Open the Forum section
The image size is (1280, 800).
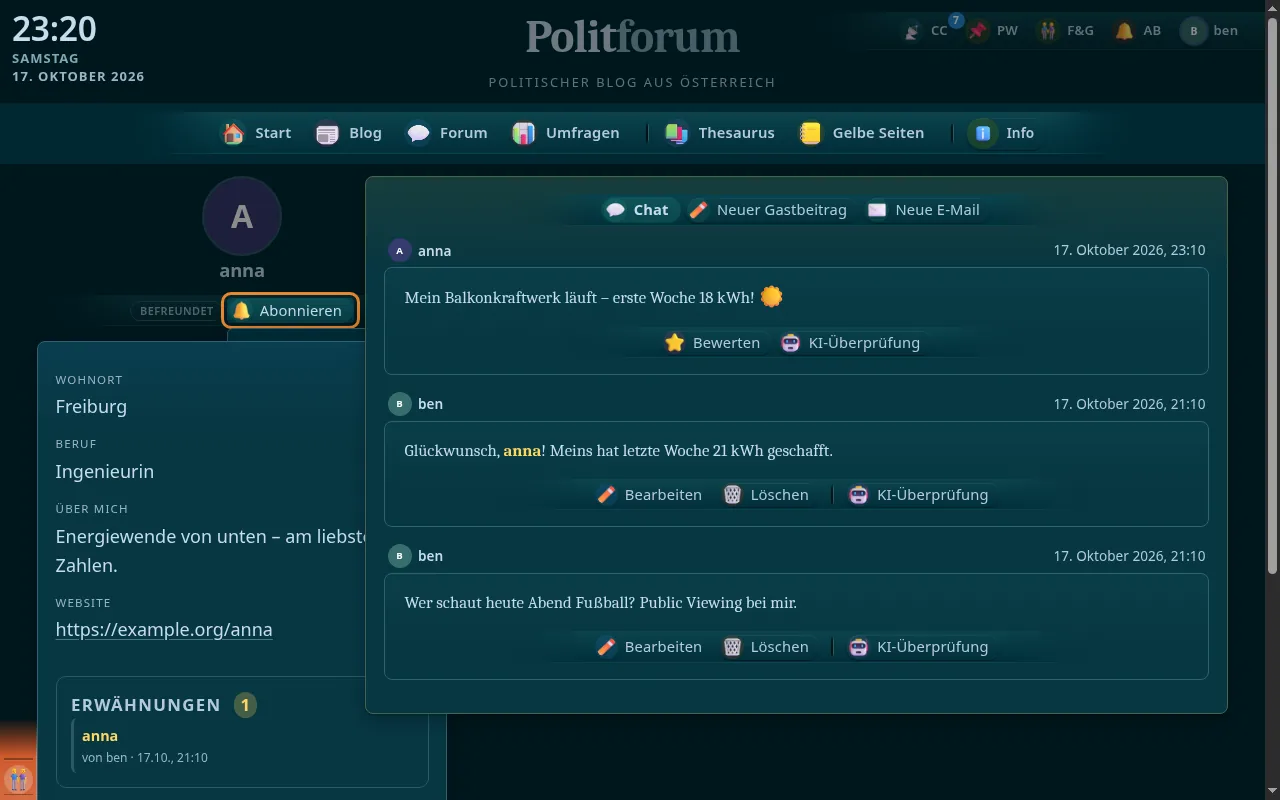447,133
